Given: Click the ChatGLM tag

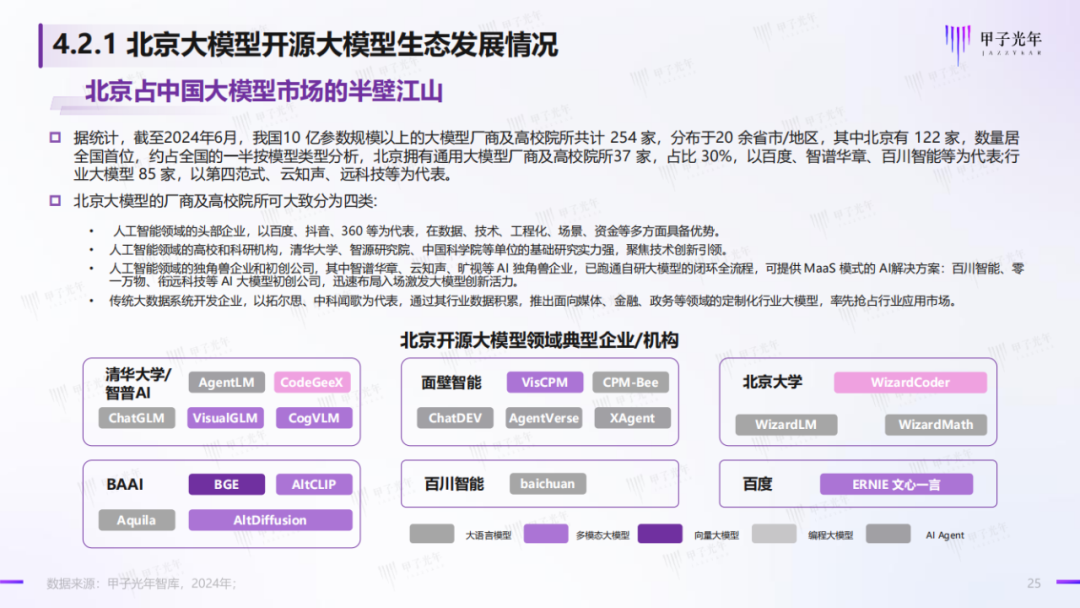Looking at the screenshot, I should point(136,418).
